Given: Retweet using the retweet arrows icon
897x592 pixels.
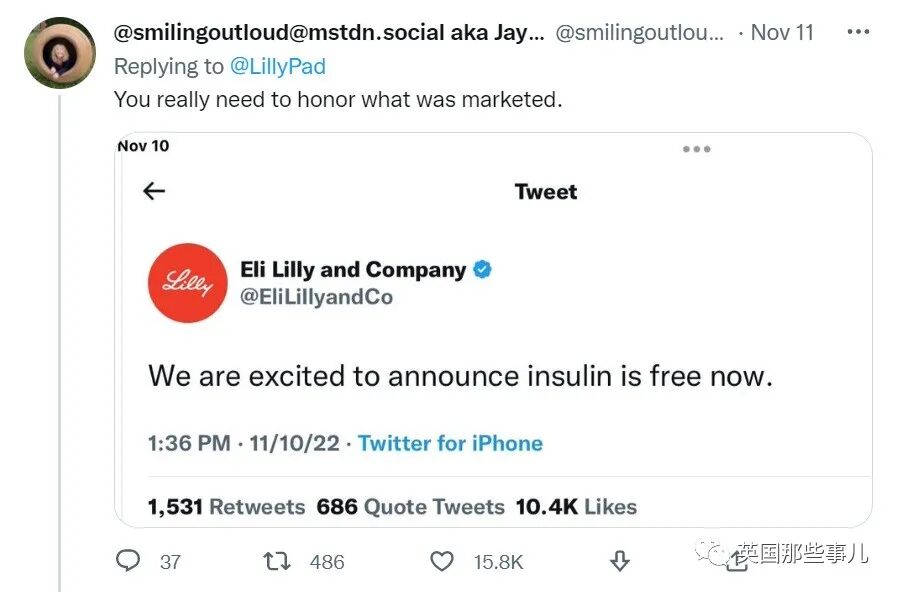Looking at the screenshot, I should pos(277,561).
